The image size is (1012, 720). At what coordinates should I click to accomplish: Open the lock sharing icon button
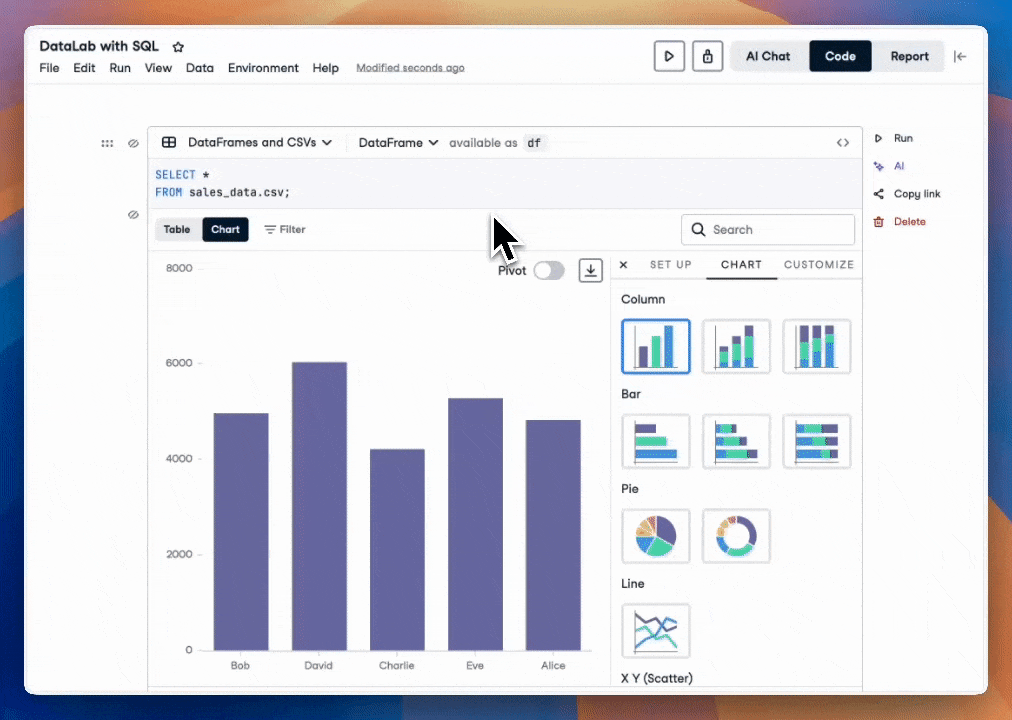coord(707,56)
